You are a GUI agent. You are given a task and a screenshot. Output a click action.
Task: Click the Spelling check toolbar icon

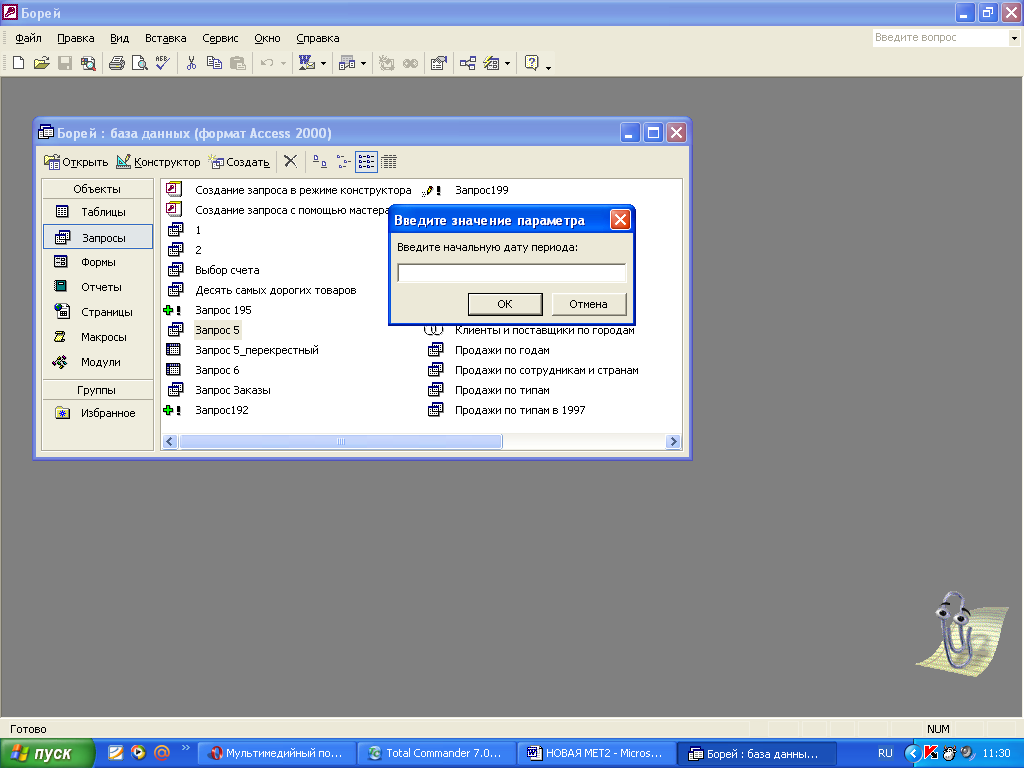(163, 63)
